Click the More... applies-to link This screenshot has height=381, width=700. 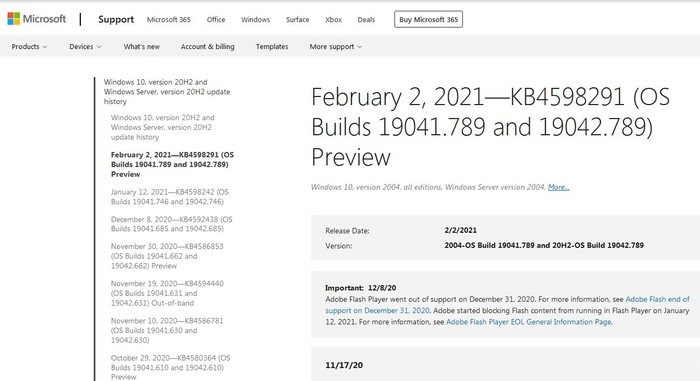[x=558, y=187]
